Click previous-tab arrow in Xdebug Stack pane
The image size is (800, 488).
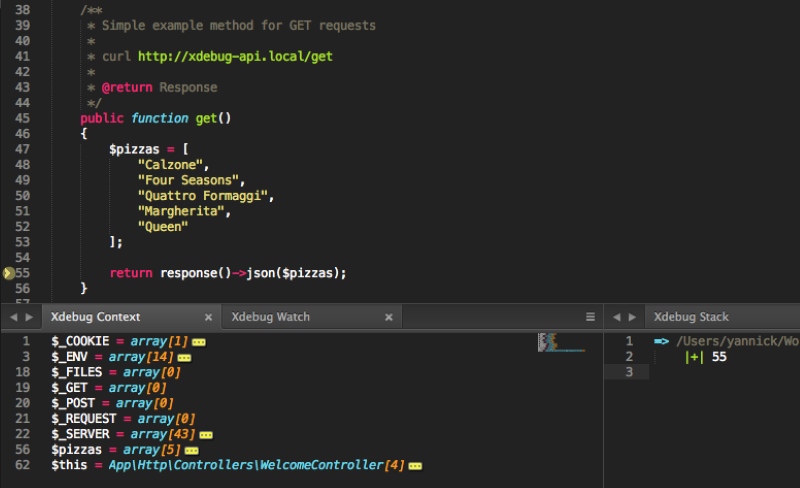point(615,317)
